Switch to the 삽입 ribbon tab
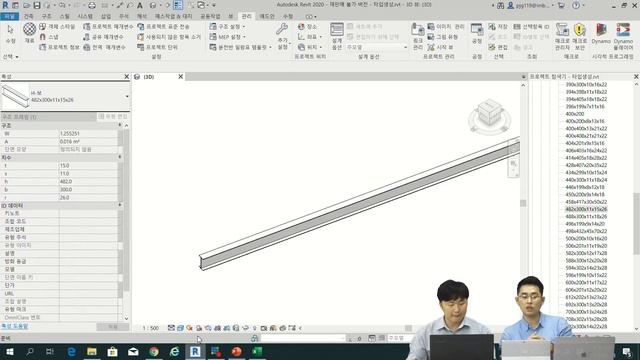Viewport: 640px width, 360px height. [x=106, y=16]
